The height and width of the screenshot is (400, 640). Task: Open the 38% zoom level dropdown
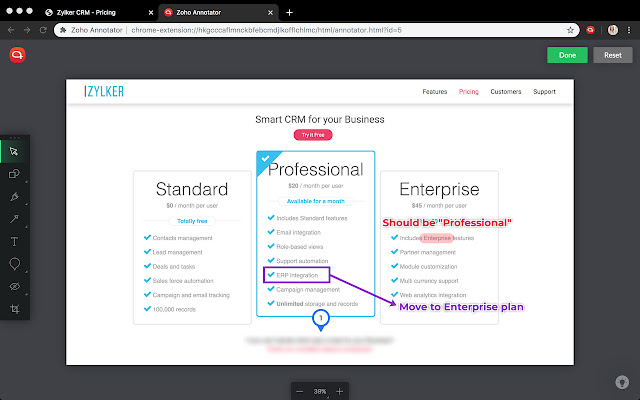[x=320, y=391]
